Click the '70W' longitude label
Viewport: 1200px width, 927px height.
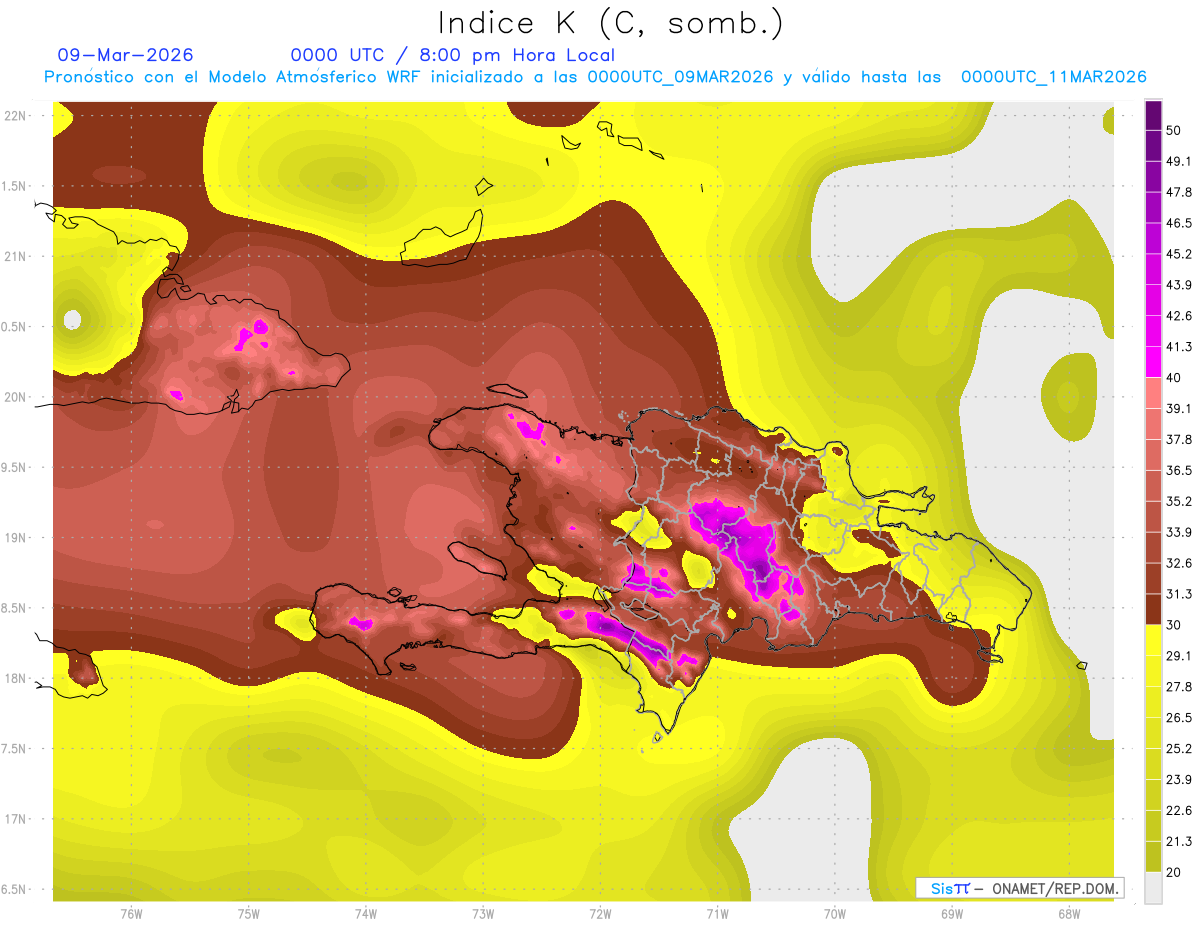(834, 914)
